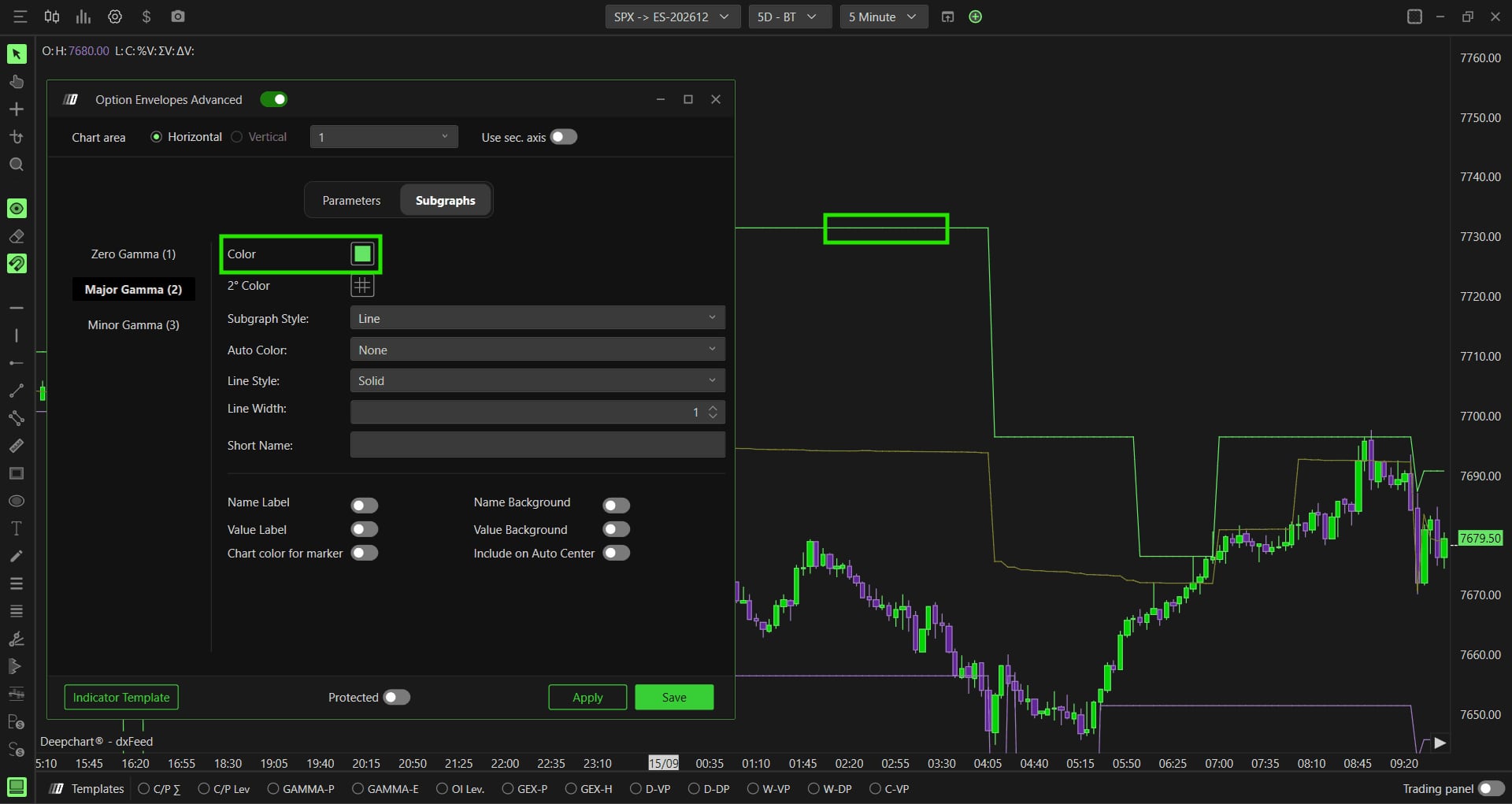The width and height of the screenshot is (1512, 804).
Task: Select Minor Gamma (3) subgraph
Action: click(133, 324)
